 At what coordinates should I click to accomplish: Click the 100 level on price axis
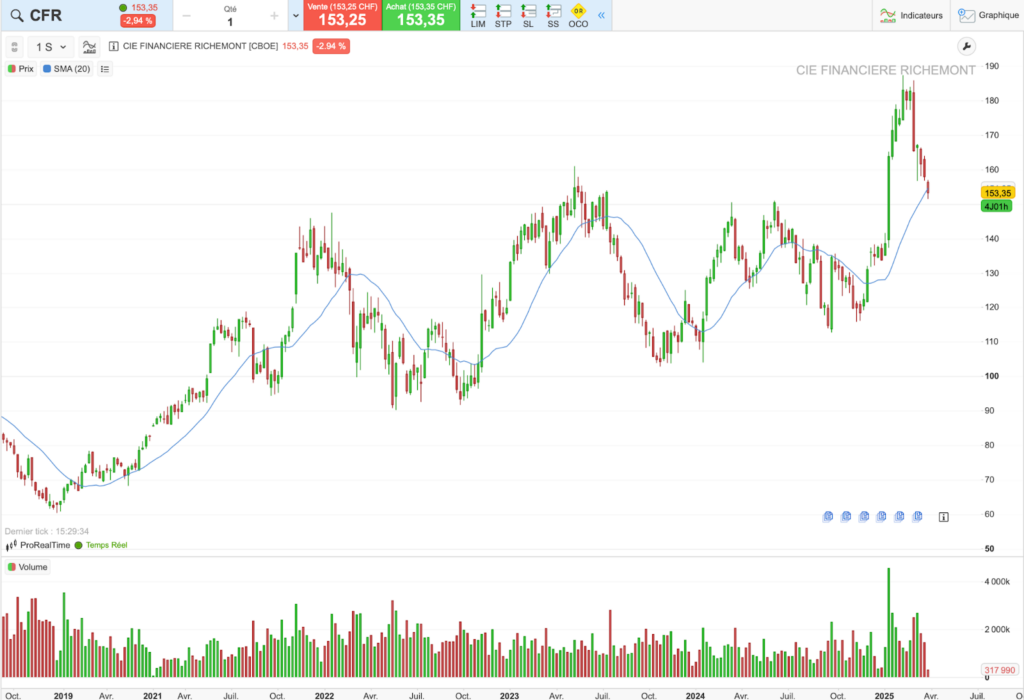click(991, 376)
